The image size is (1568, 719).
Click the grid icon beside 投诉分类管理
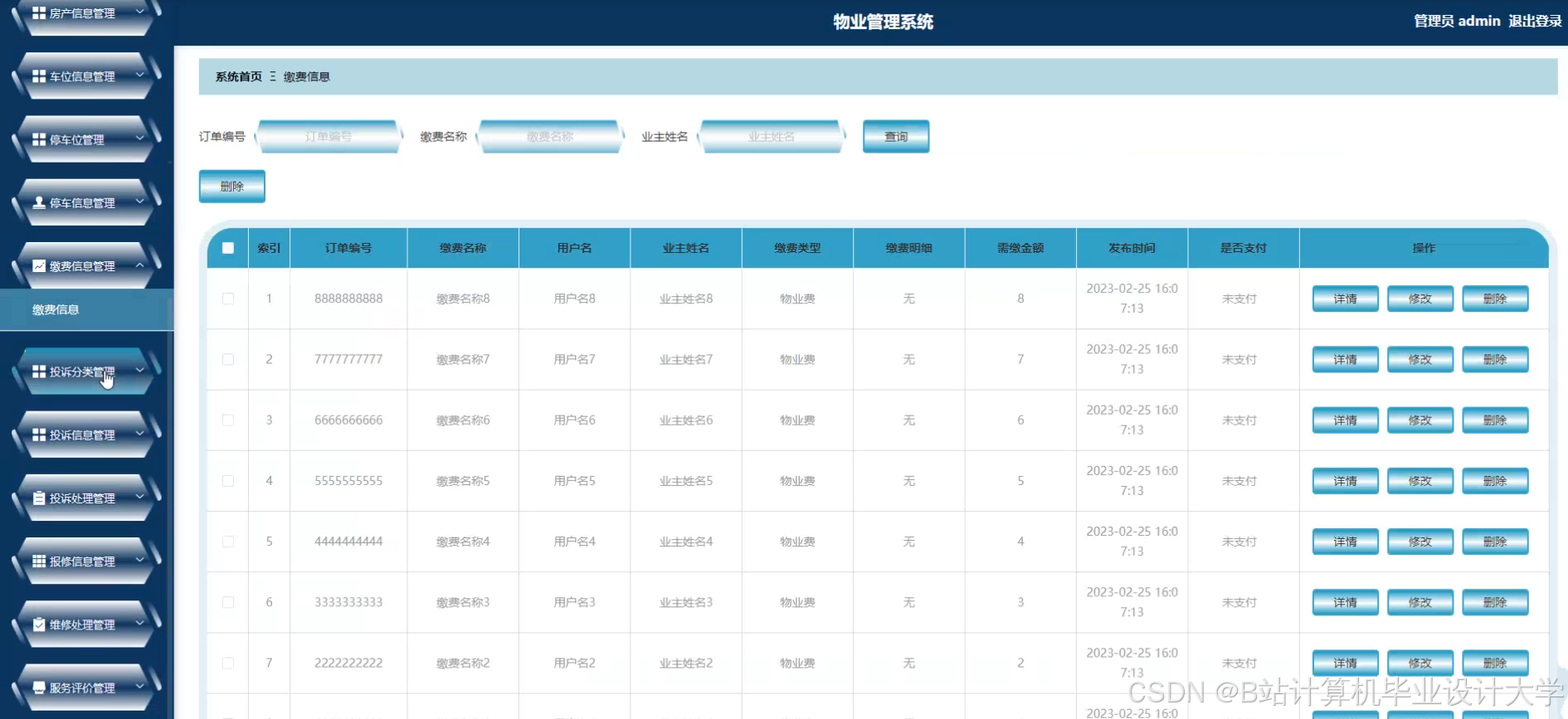(x=39, y=372)
